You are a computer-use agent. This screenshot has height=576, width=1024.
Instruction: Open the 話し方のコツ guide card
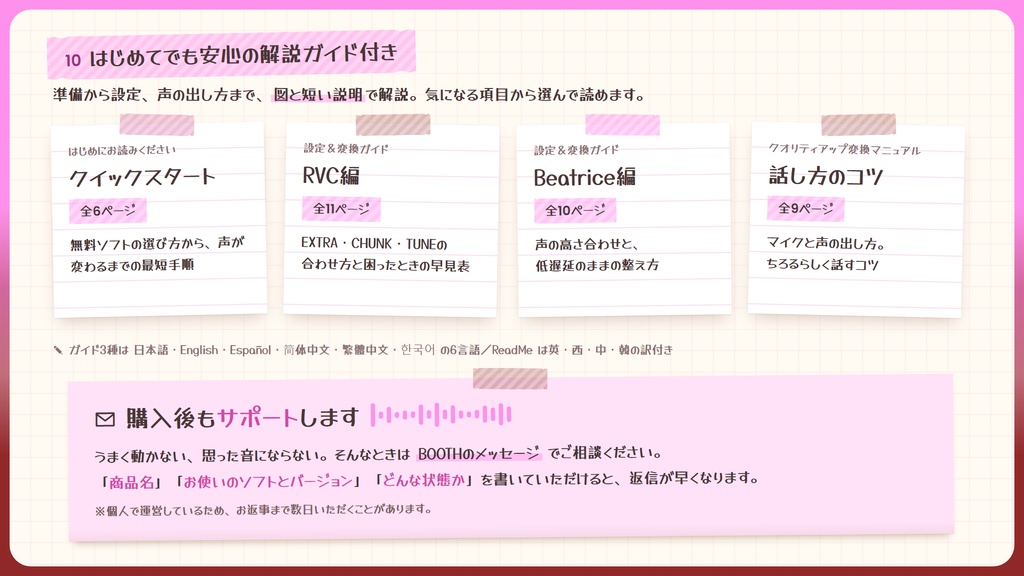pyautogui.click(x=856, y=219)
